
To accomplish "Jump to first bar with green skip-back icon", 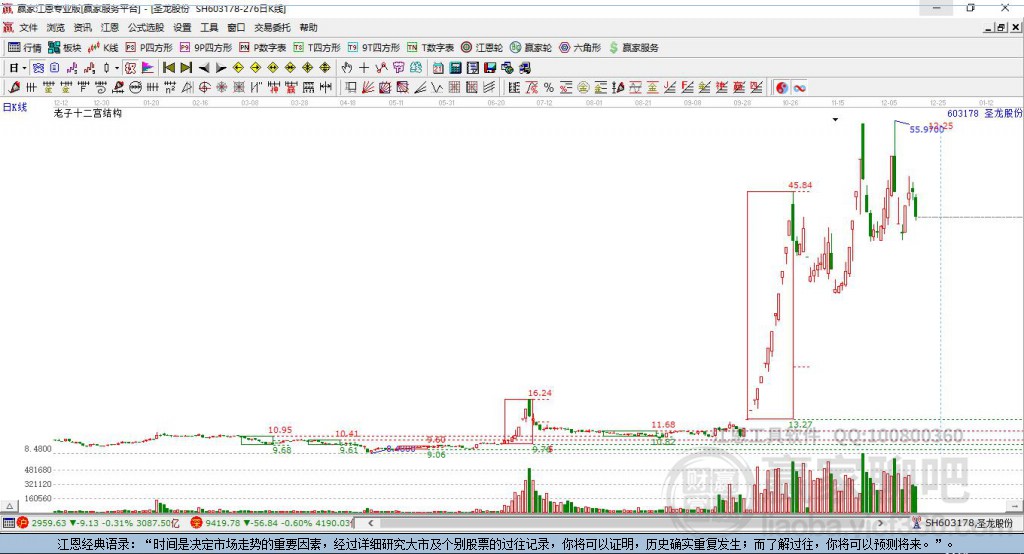I will click(168, 68).
